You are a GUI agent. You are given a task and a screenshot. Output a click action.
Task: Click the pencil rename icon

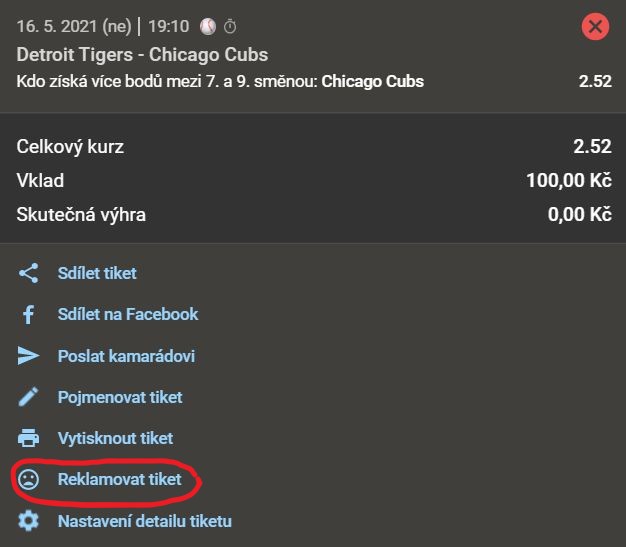(x=28, y=397)
